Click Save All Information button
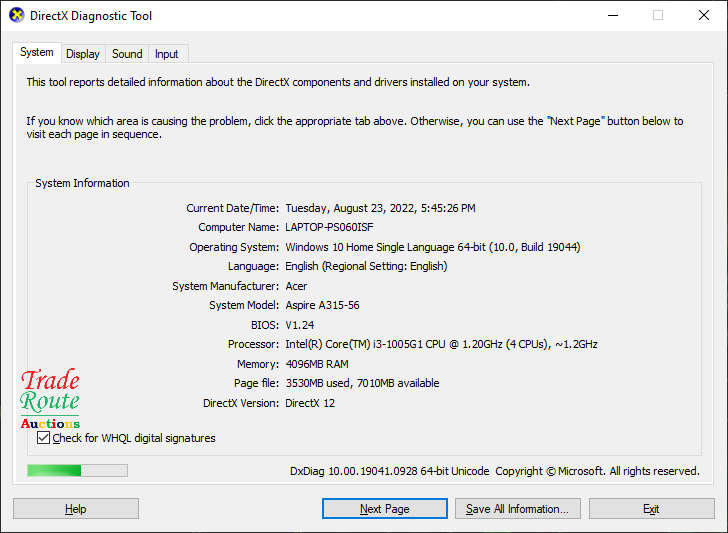Viewport: 728px width, 533px height. point(518,509)
